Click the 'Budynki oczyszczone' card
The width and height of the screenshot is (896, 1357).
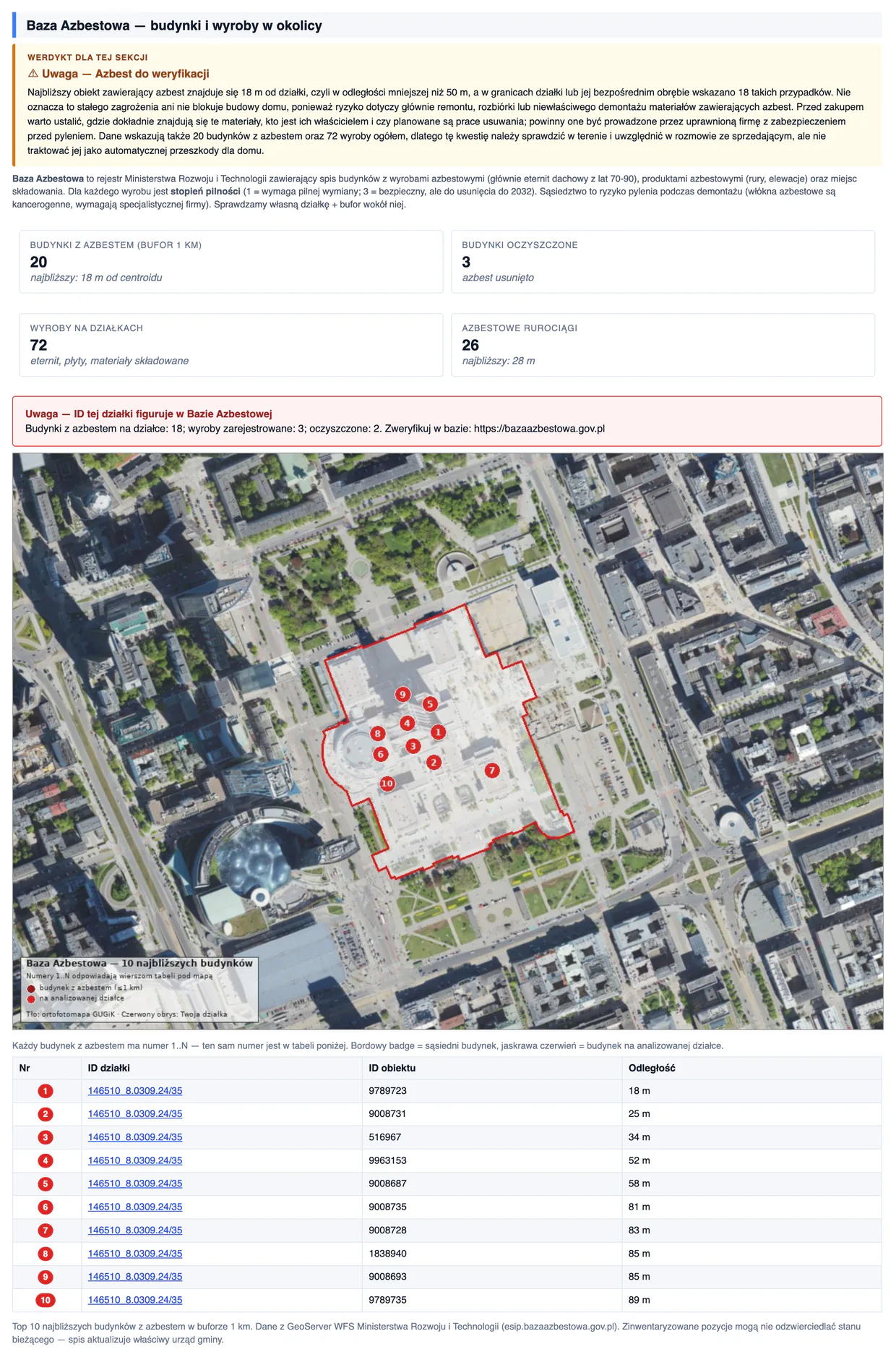point(663,262)
